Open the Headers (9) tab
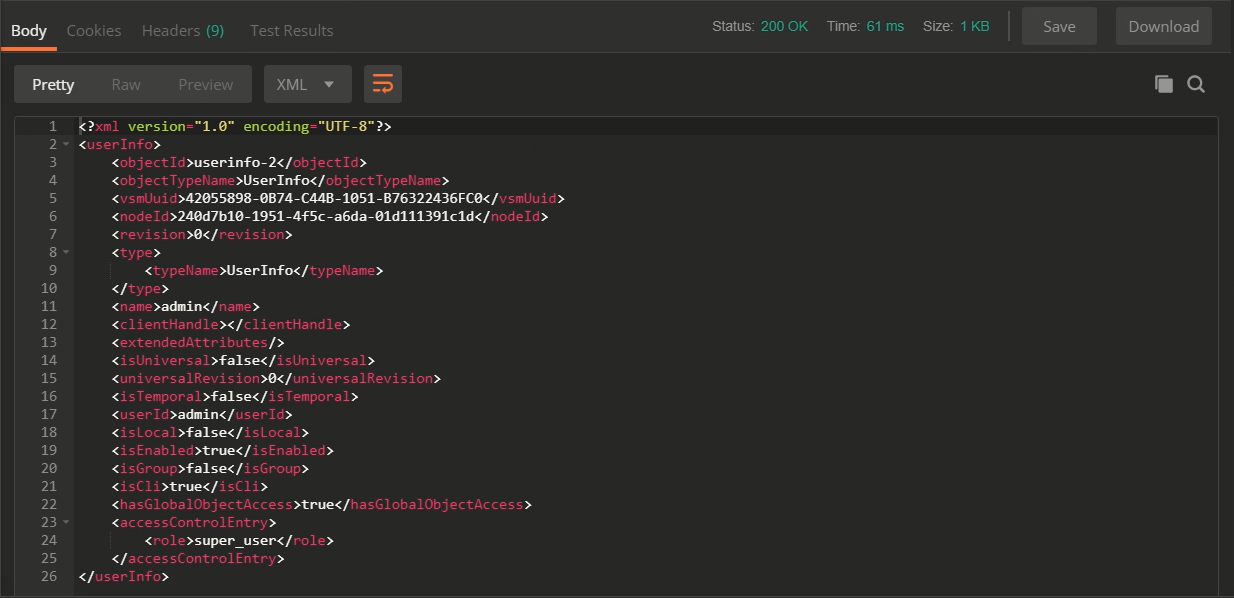Screen dimensions: 1234x598 coord(183,30)
